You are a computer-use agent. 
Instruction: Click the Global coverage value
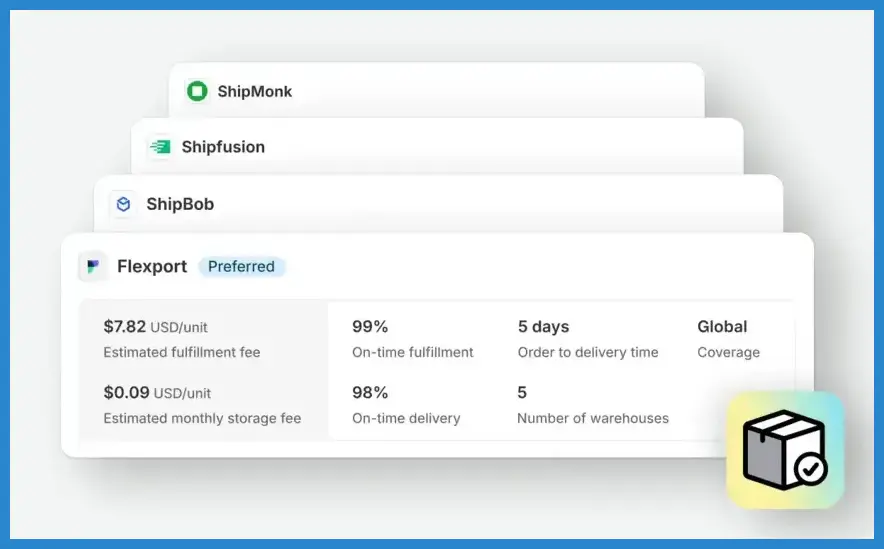click(x=722, y=326)
